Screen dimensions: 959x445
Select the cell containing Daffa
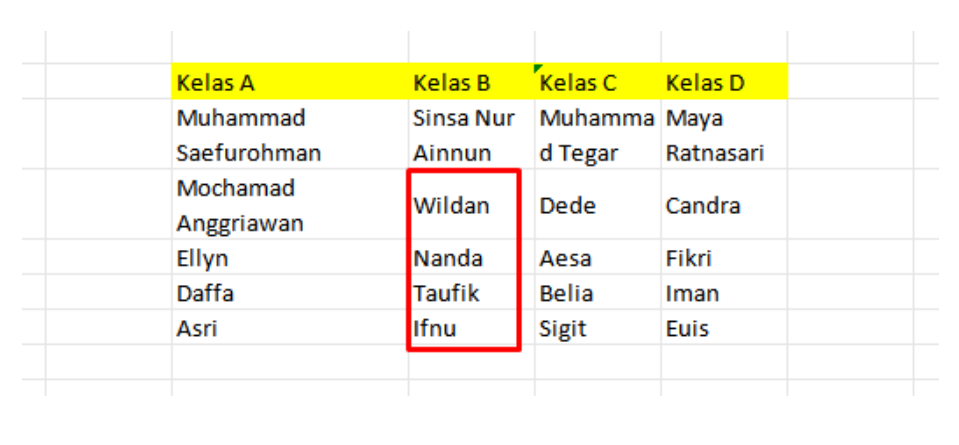click(289, 294)
